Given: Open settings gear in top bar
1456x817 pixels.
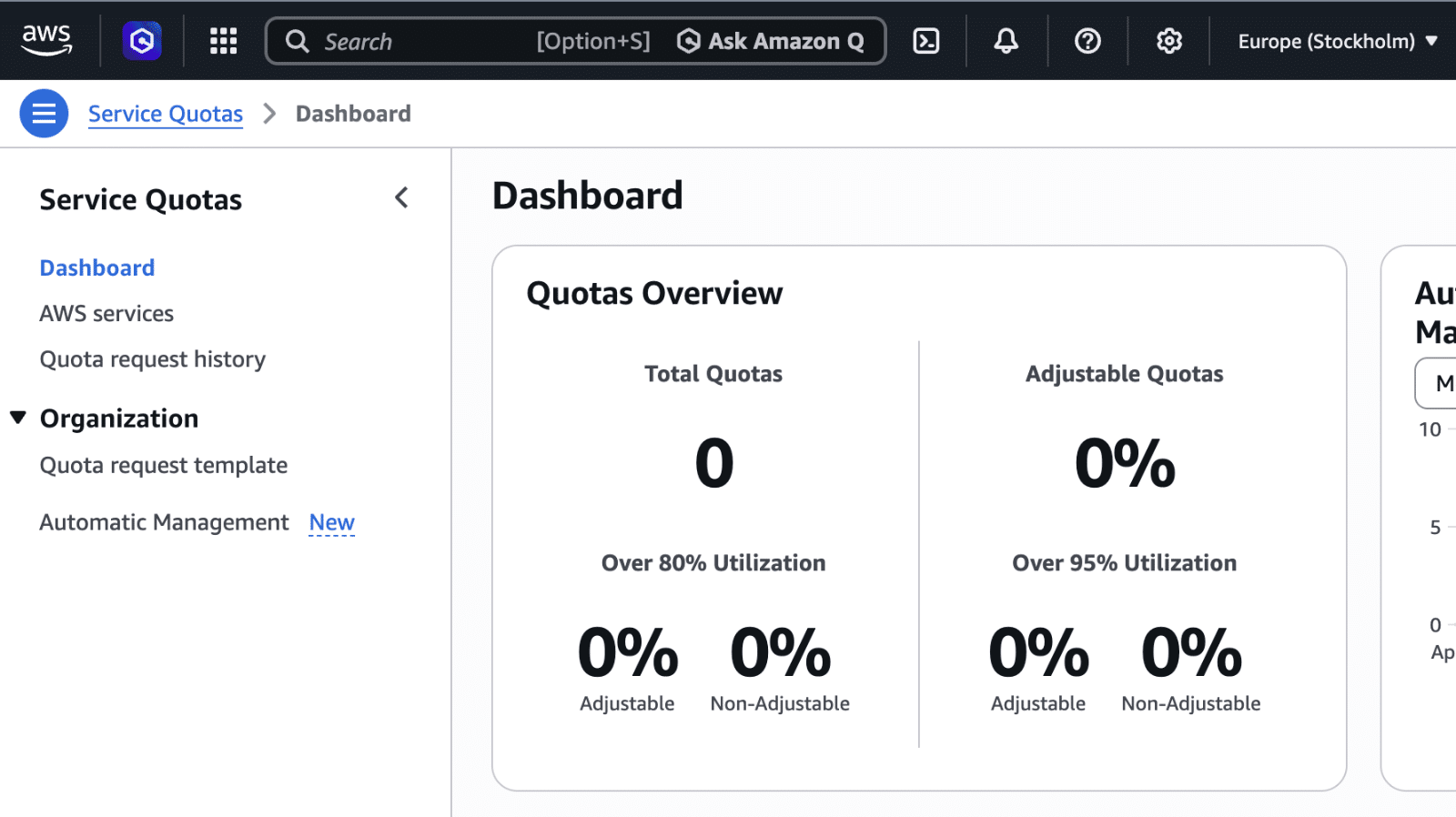Looking at the screenshot, I should tap(1169, 41).
